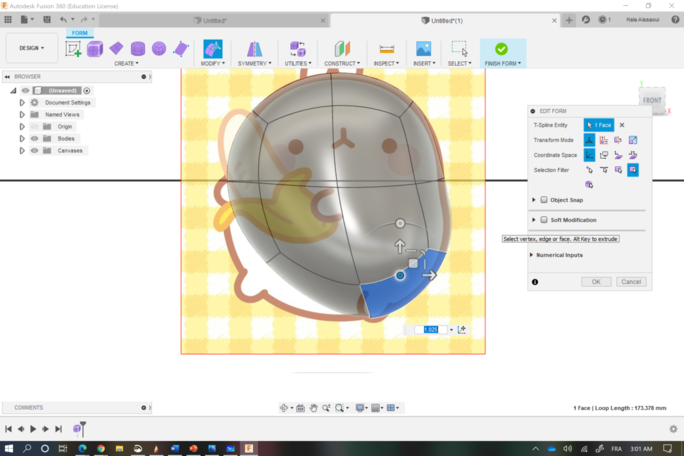Play the design timeline
This screenshot has width=684, height=456.
(x=33, y=429)
